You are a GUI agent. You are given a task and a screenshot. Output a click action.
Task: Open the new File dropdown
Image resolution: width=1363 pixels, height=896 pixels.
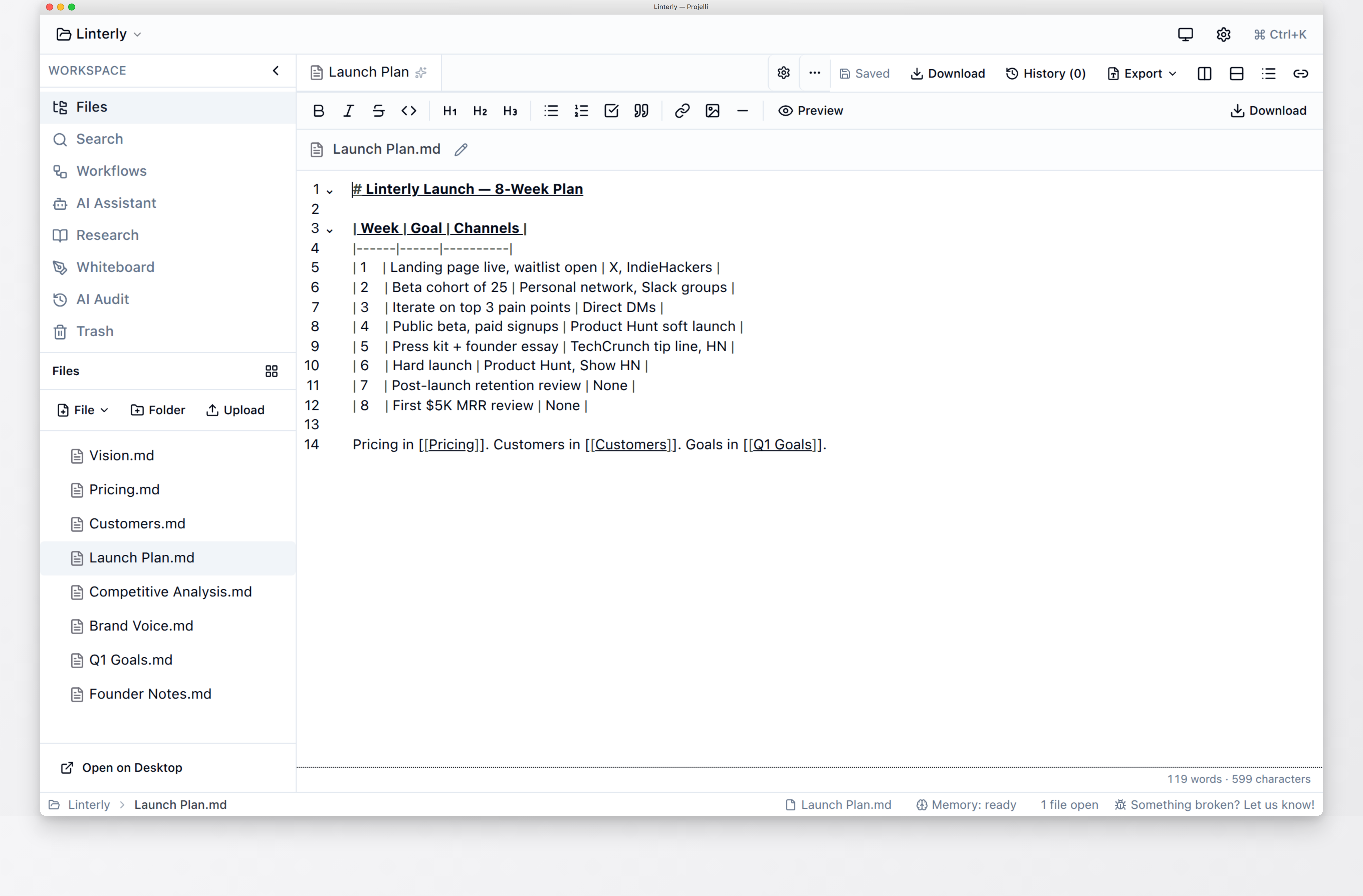point(82,410)
